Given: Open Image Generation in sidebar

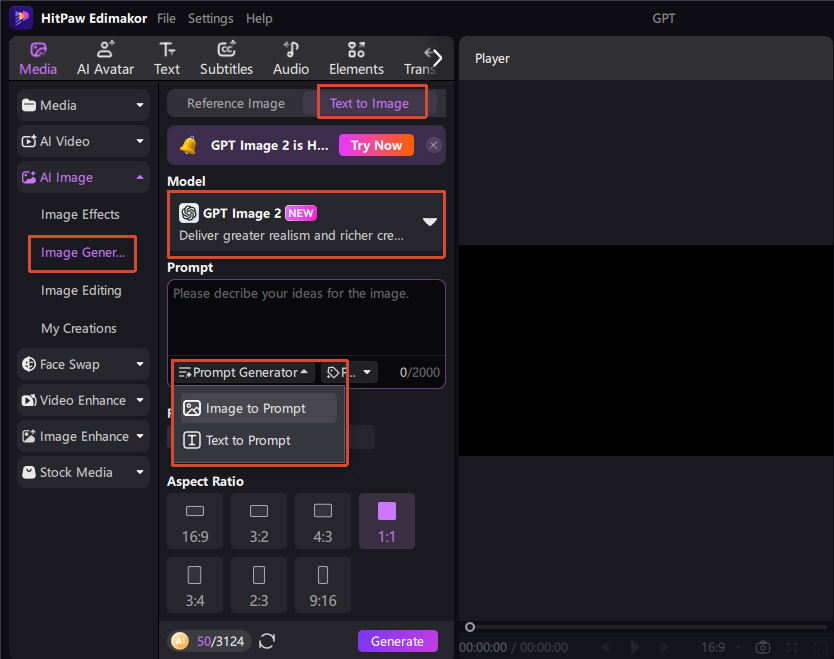Looking at the screenshot, I should (x=83, y=253).
